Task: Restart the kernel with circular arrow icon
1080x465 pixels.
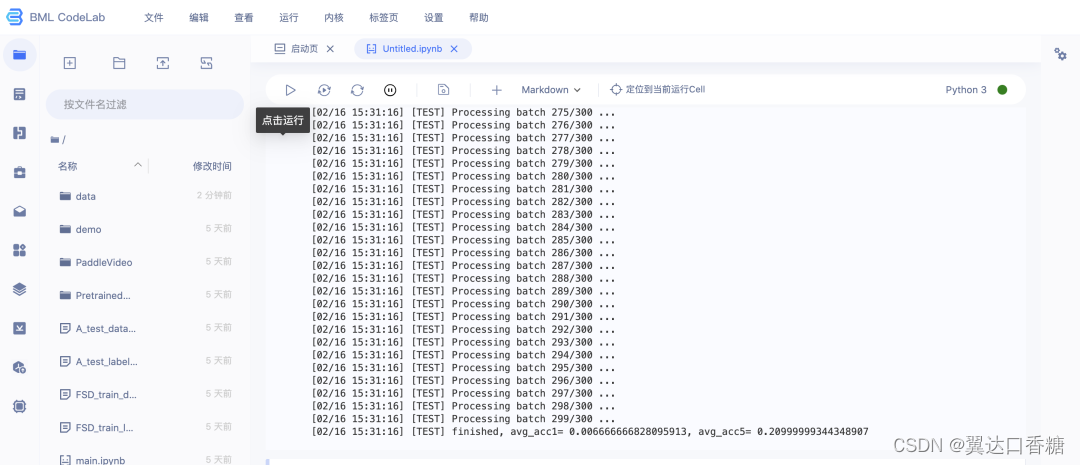Action: pos(357,90)
